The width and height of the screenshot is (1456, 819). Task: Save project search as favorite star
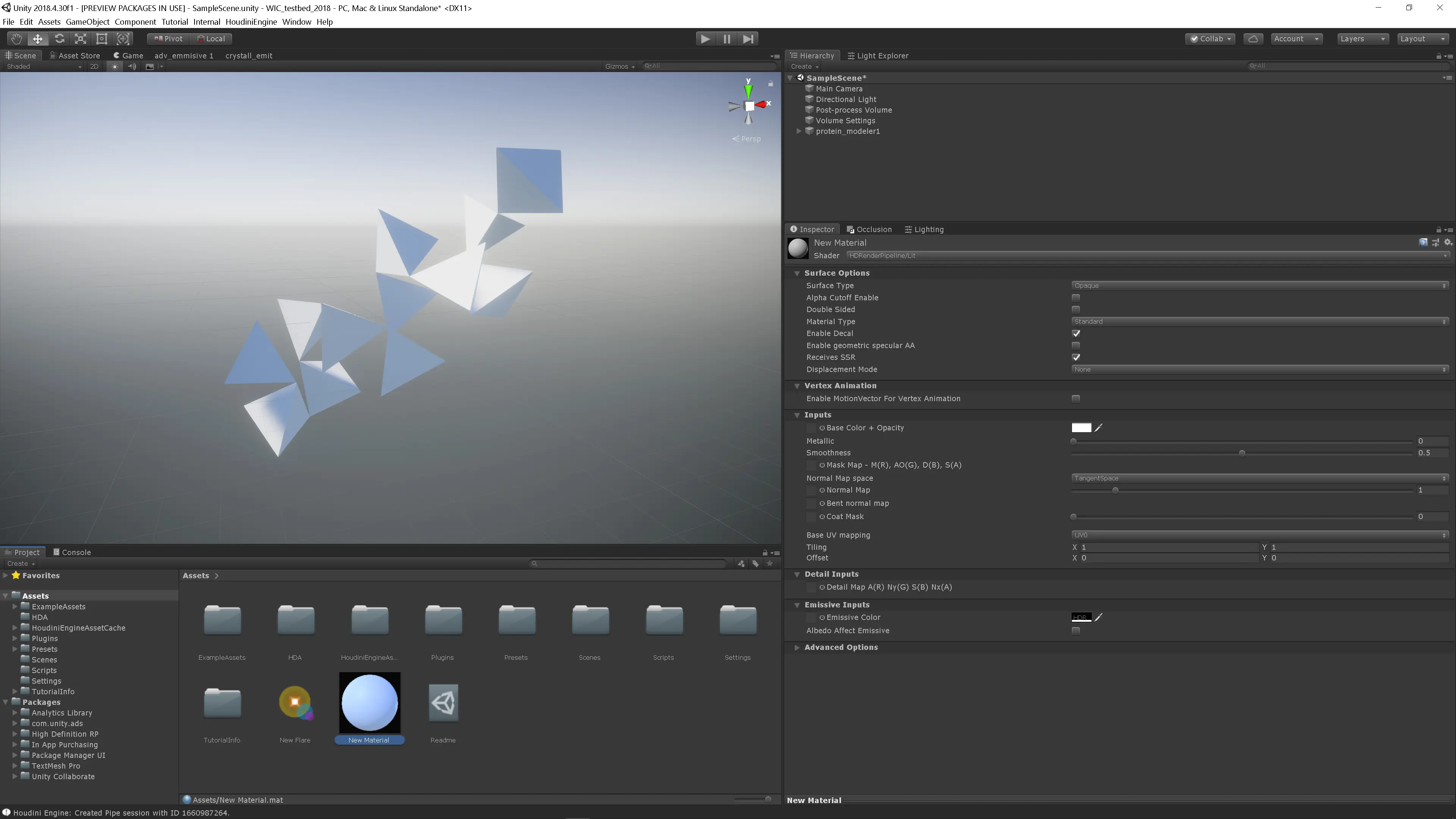click(769, 563)
